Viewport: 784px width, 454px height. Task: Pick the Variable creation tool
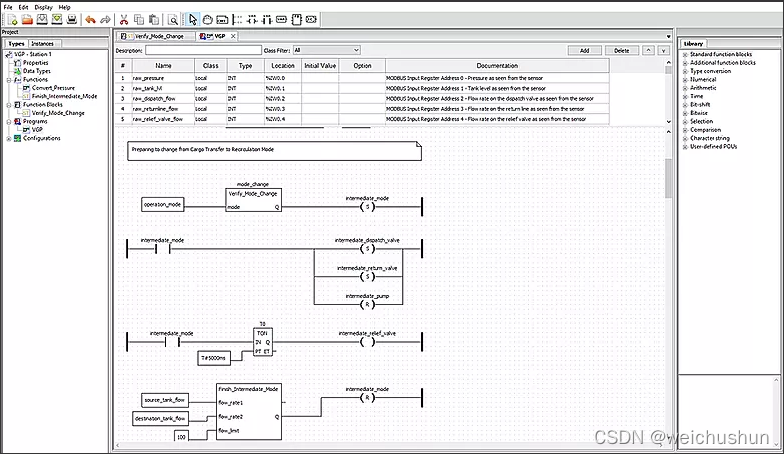pos(282,20)
